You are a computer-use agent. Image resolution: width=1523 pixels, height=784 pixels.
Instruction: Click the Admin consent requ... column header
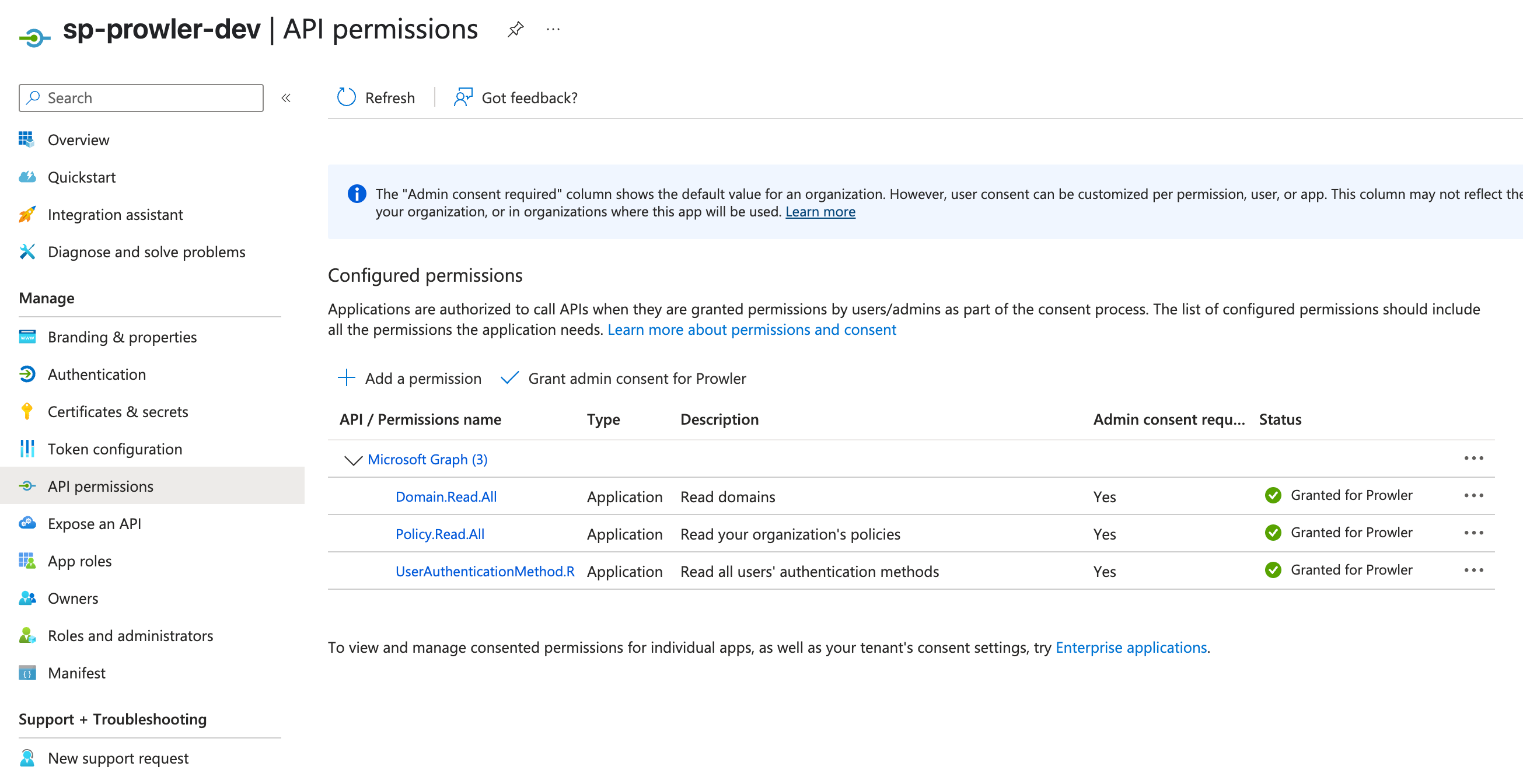click(1169, 419)
